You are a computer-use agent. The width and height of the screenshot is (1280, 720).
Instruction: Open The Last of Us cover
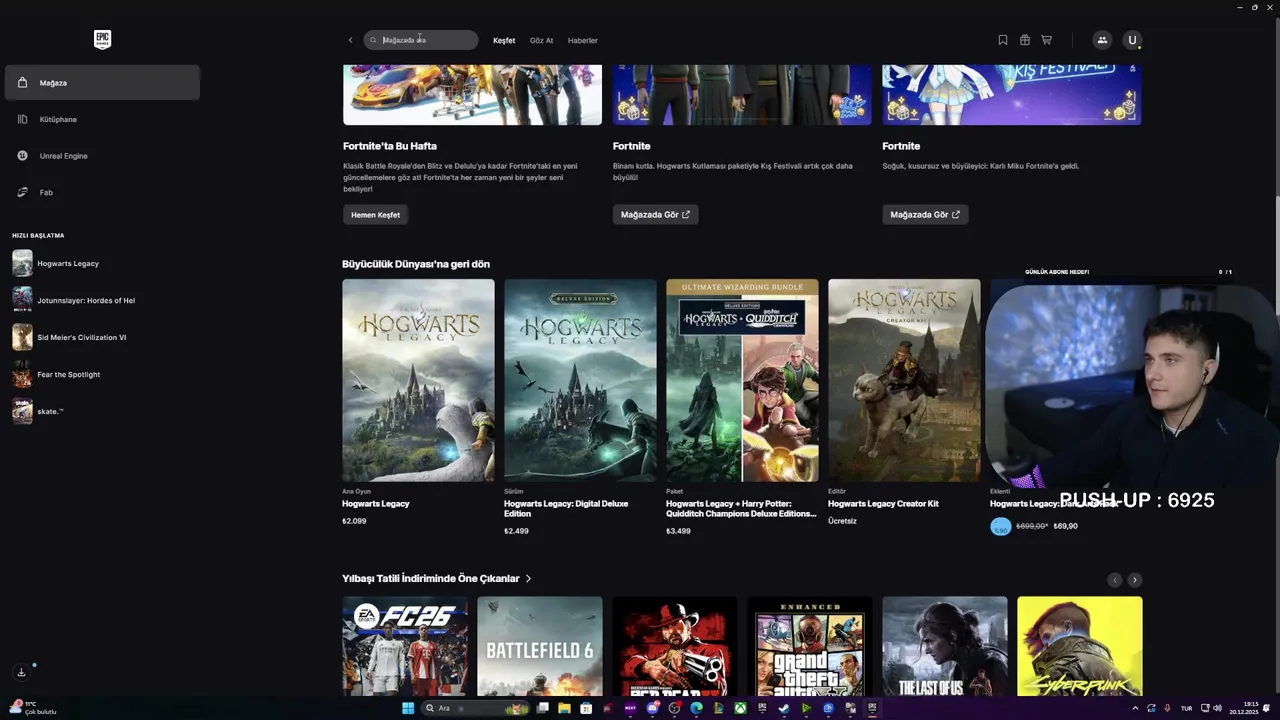click(945, 646)
